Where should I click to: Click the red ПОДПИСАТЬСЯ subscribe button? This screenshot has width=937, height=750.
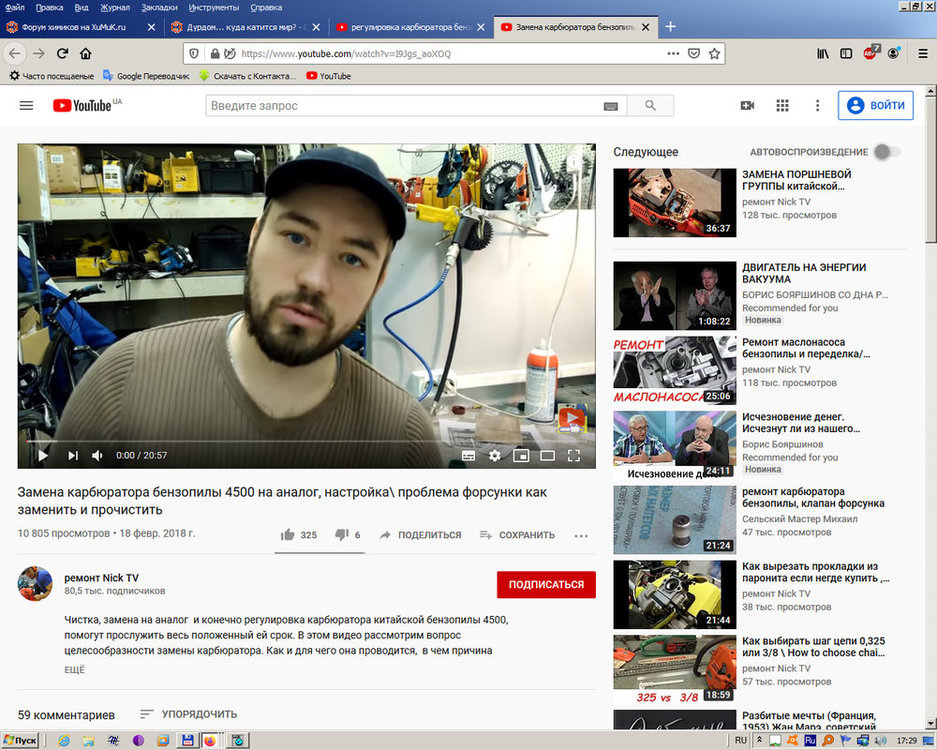(546, 585)
